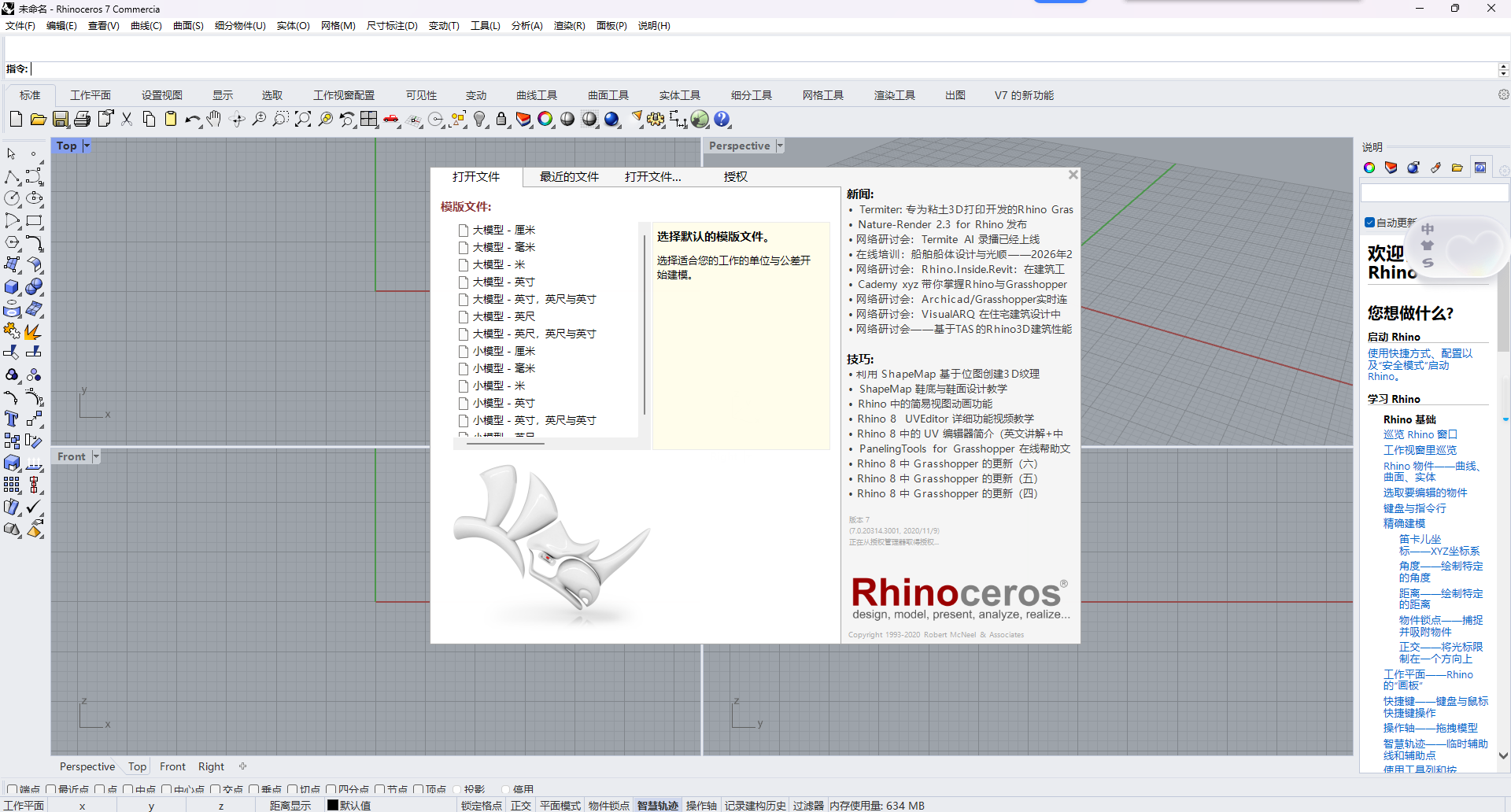Open the Top viewport dropdown

click(87, 146)
